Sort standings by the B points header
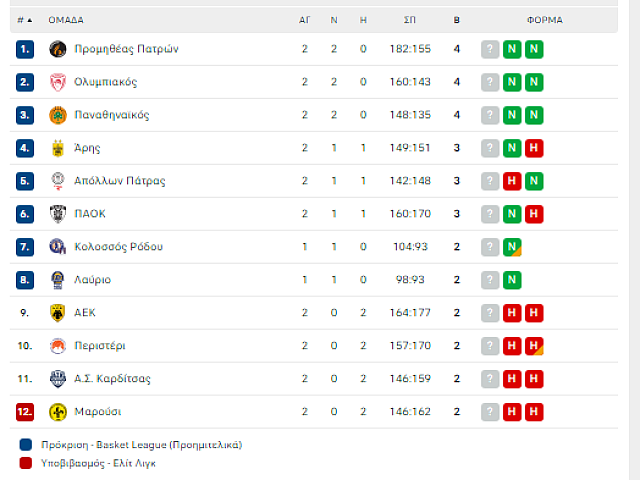 coord(457,20)
